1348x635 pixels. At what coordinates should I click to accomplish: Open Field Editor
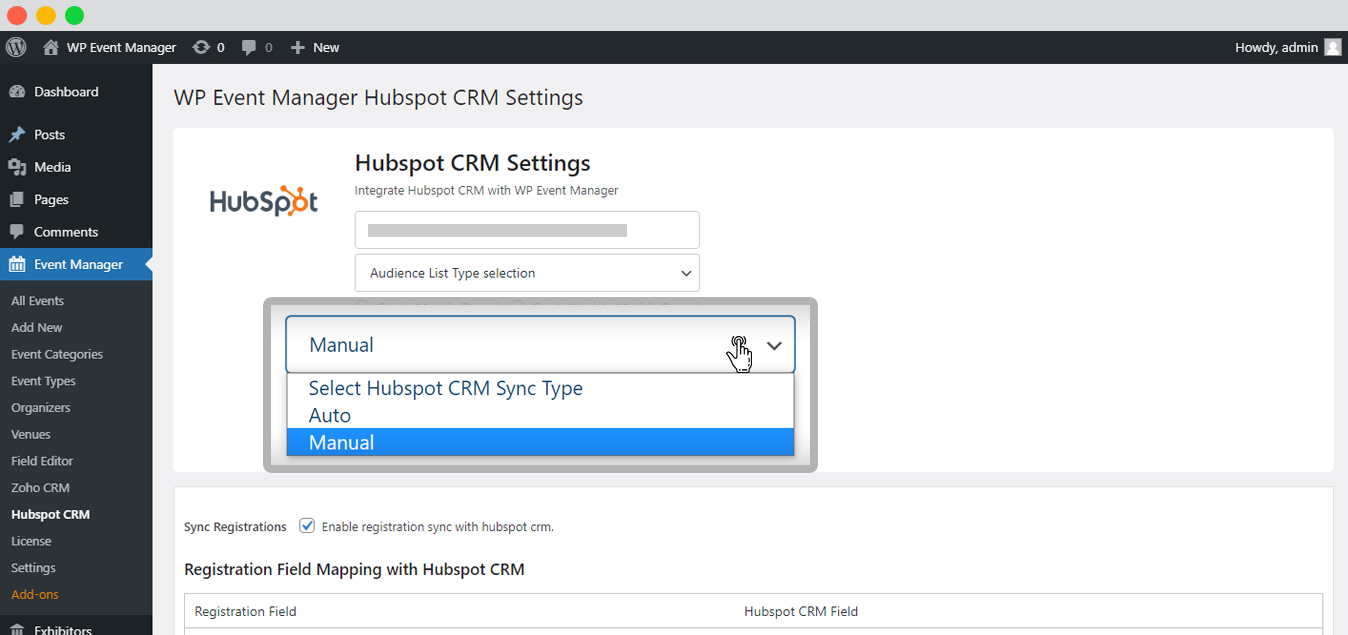42,461
